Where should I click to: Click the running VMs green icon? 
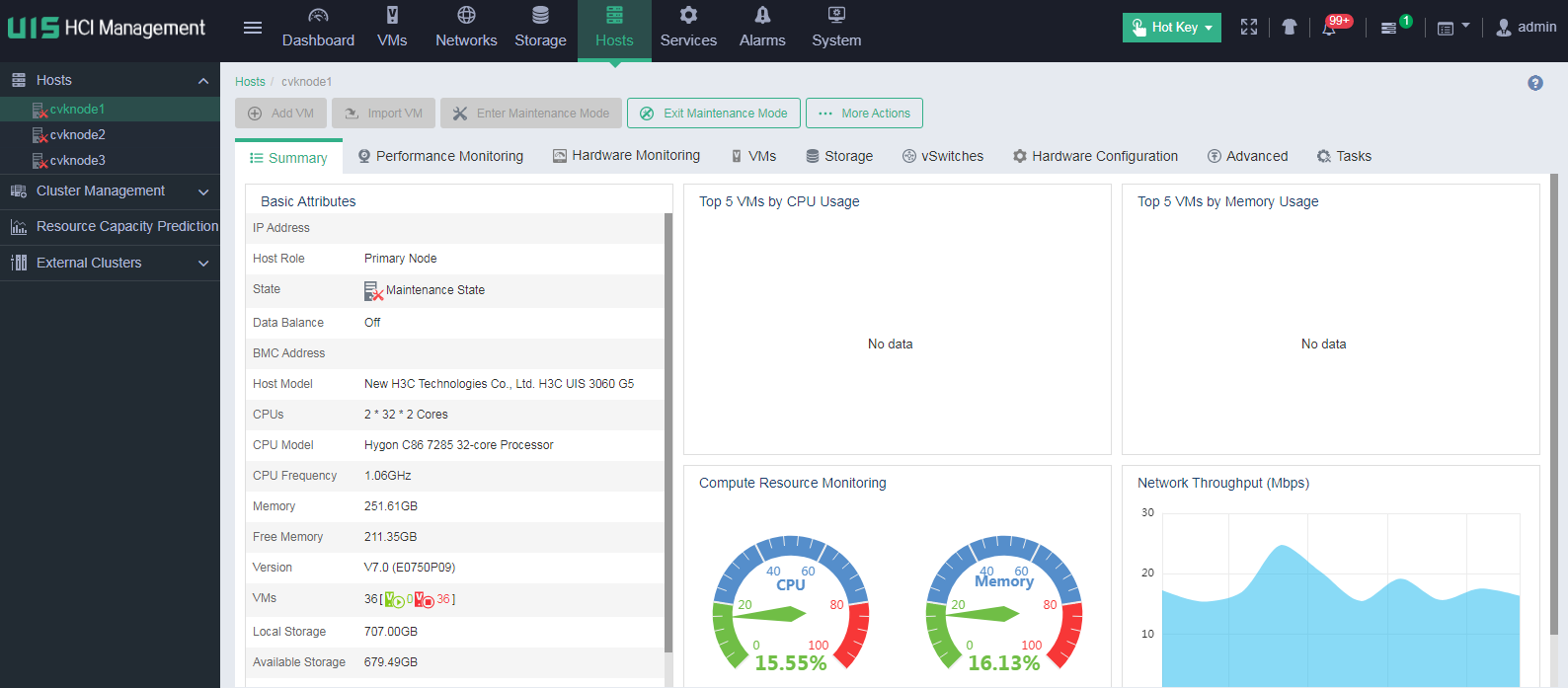coord(394,600)
